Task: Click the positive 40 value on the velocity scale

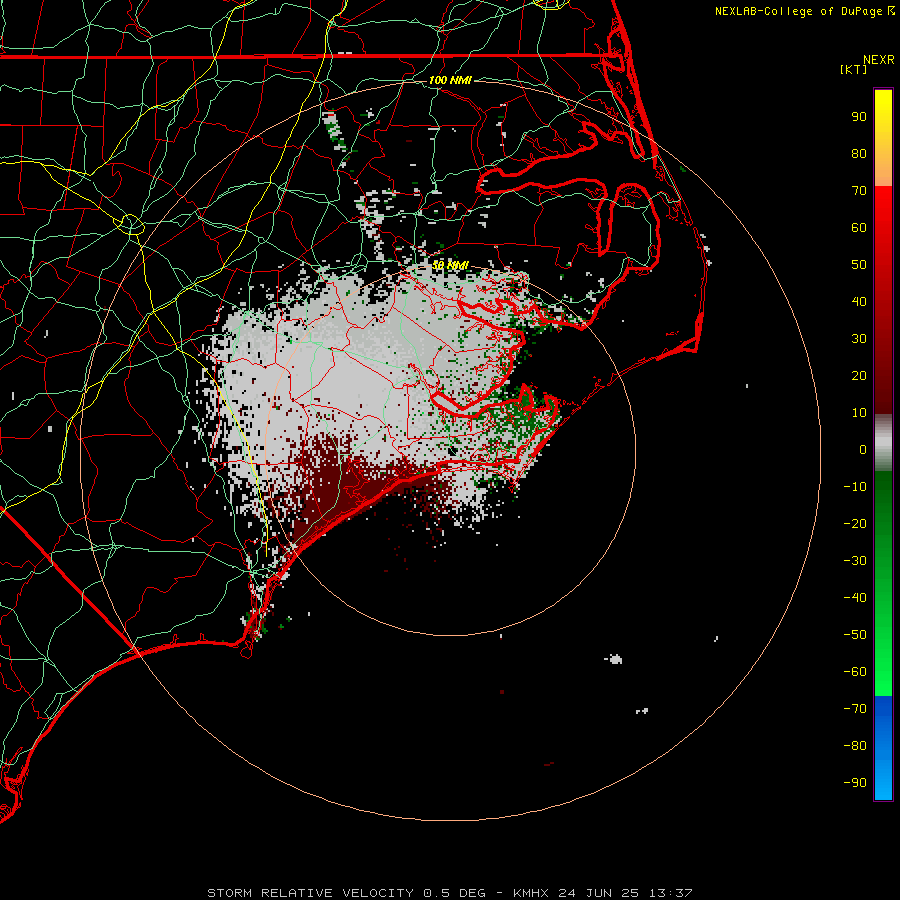Action: (x=859, y=302)
